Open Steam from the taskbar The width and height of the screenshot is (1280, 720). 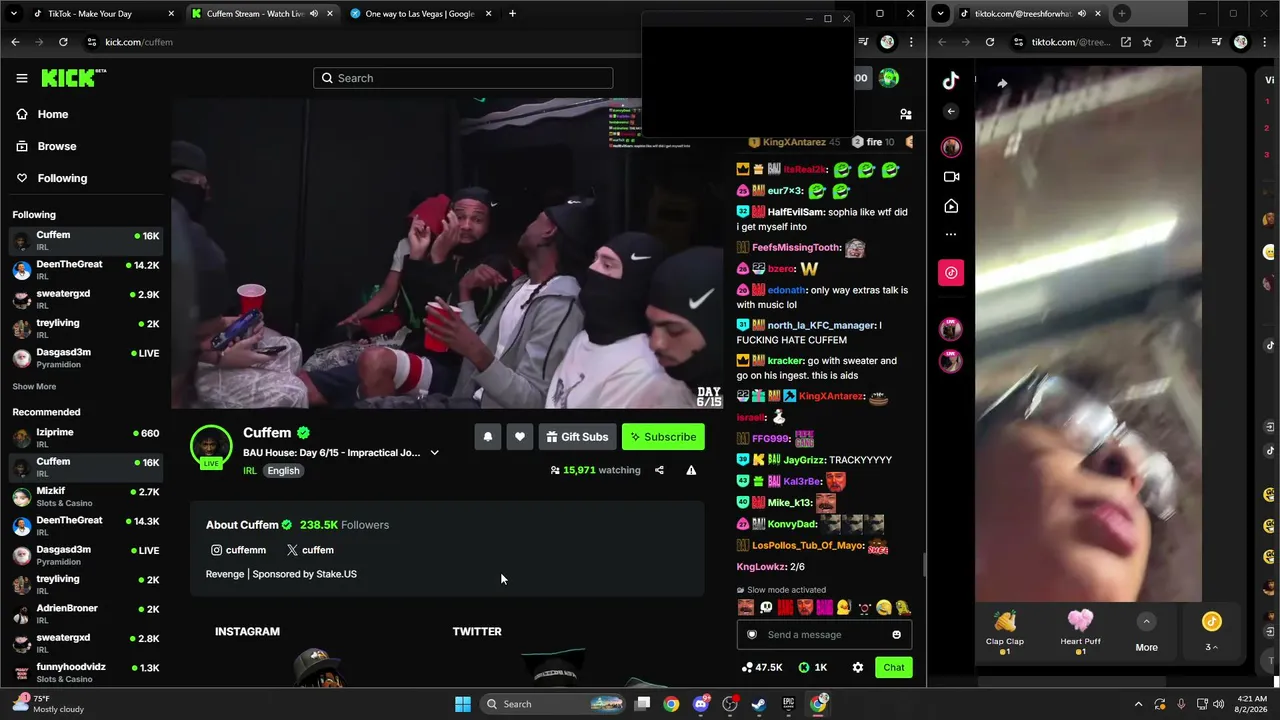[759, 704]
